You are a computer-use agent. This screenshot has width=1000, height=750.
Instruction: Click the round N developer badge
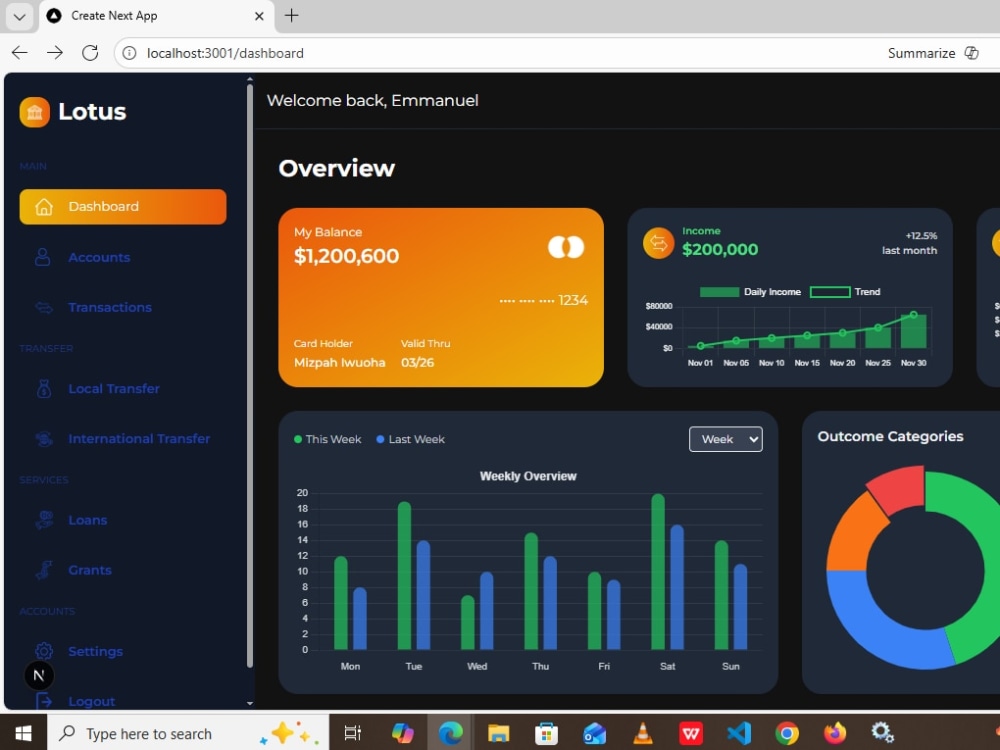39,675
